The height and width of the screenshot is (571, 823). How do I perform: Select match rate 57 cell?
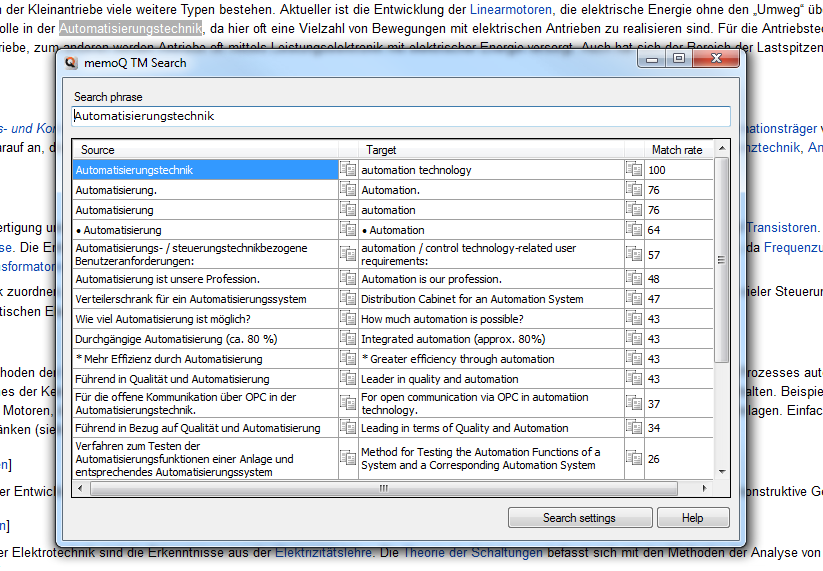(x=679, y=255)
